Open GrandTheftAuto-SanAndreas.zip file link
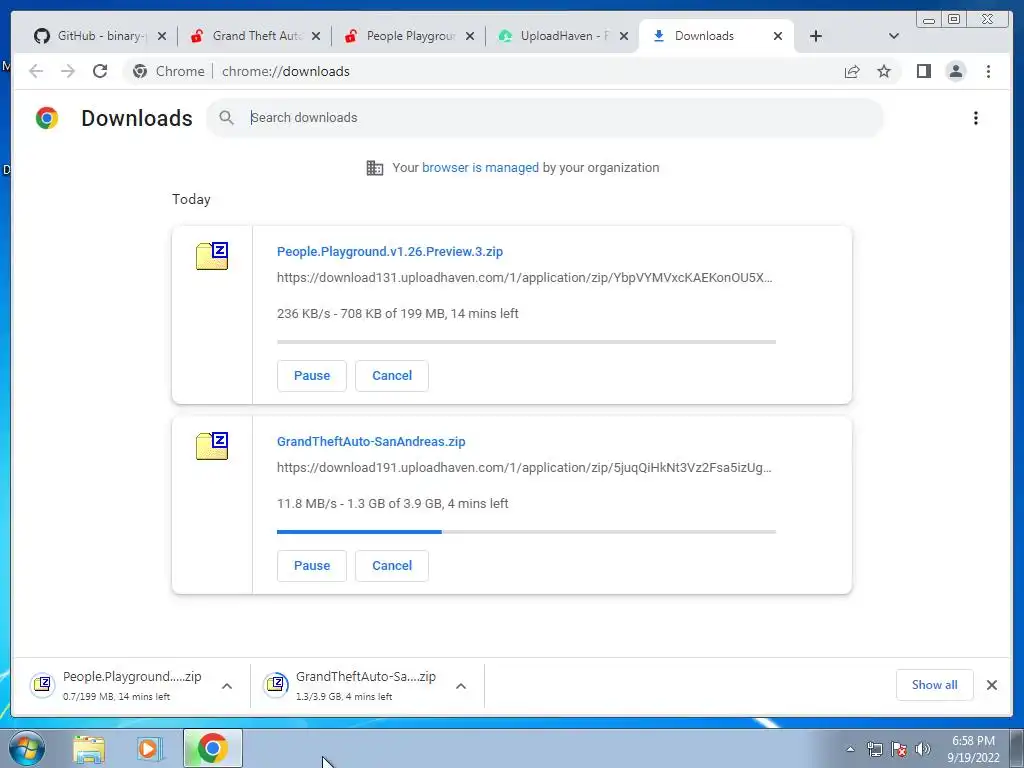The image size is (1024, 768). (x=371, y=441)
